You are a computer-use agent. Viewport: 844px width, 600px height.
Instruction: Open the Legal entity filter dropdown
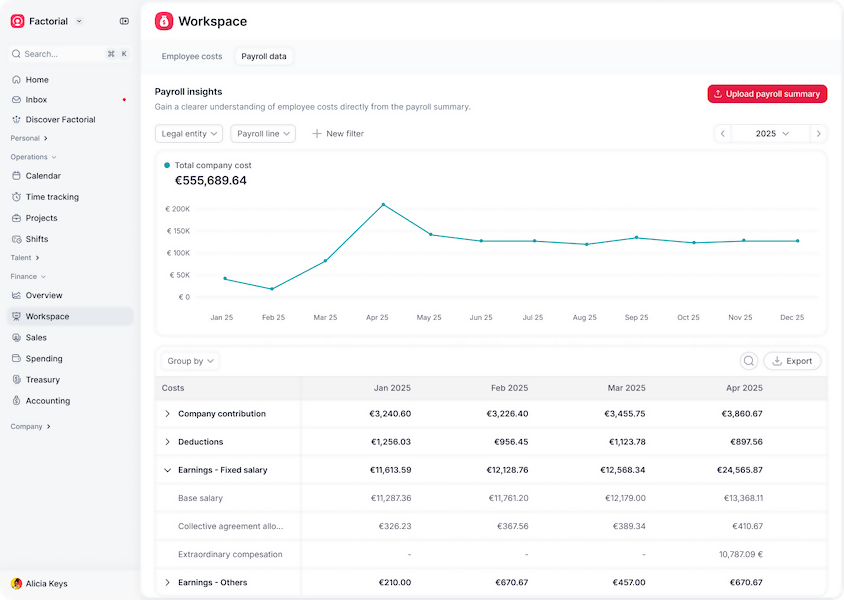point(189,133)
